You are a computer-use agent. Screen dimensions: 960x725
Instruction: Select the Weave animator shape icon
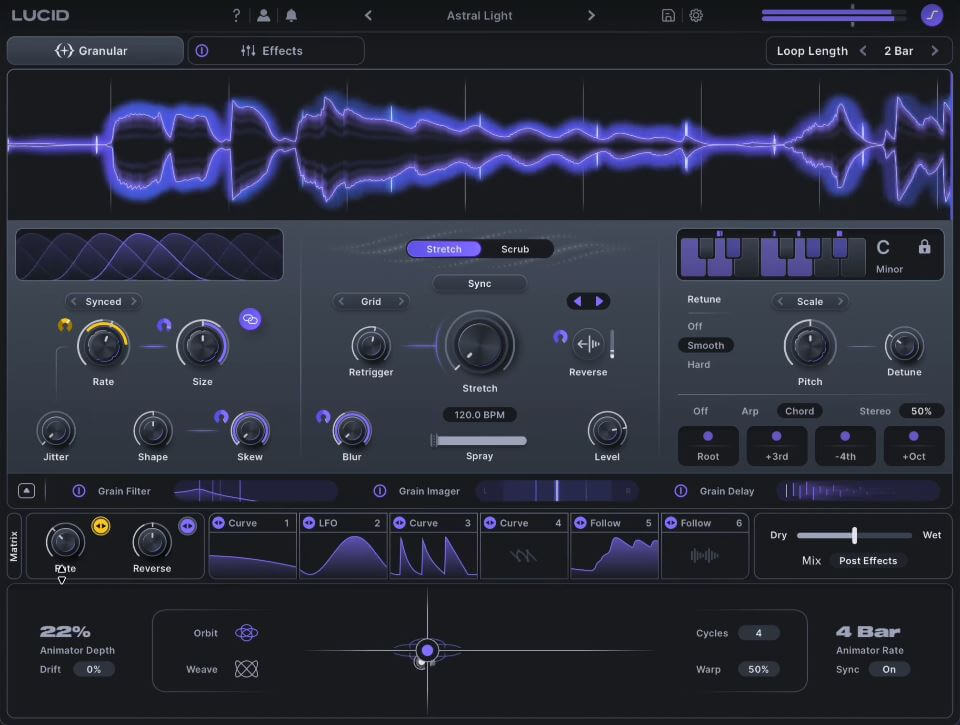point(246,669)
